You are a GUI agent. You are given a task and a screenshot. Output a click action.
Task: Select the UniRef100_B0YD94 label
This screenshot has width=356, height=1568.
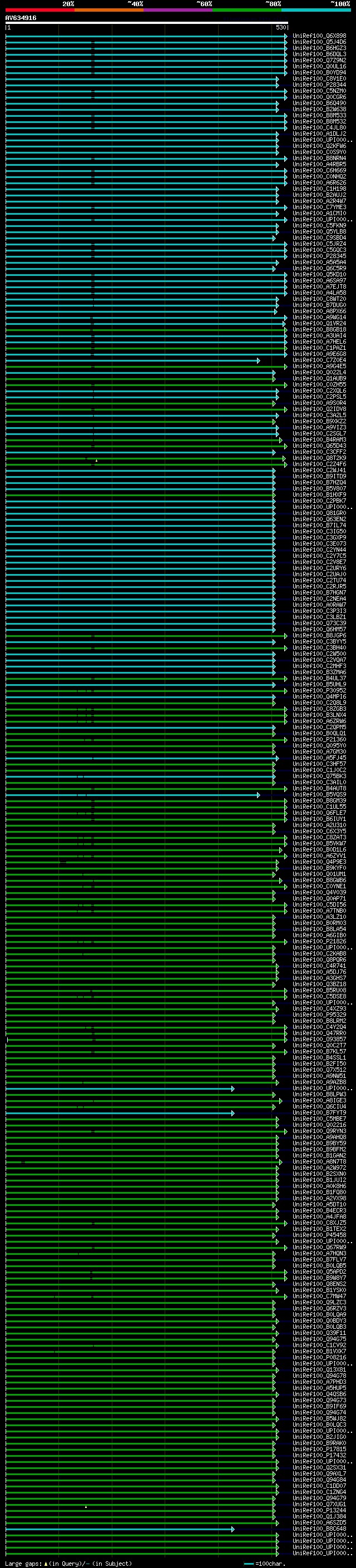pos(319,72)
